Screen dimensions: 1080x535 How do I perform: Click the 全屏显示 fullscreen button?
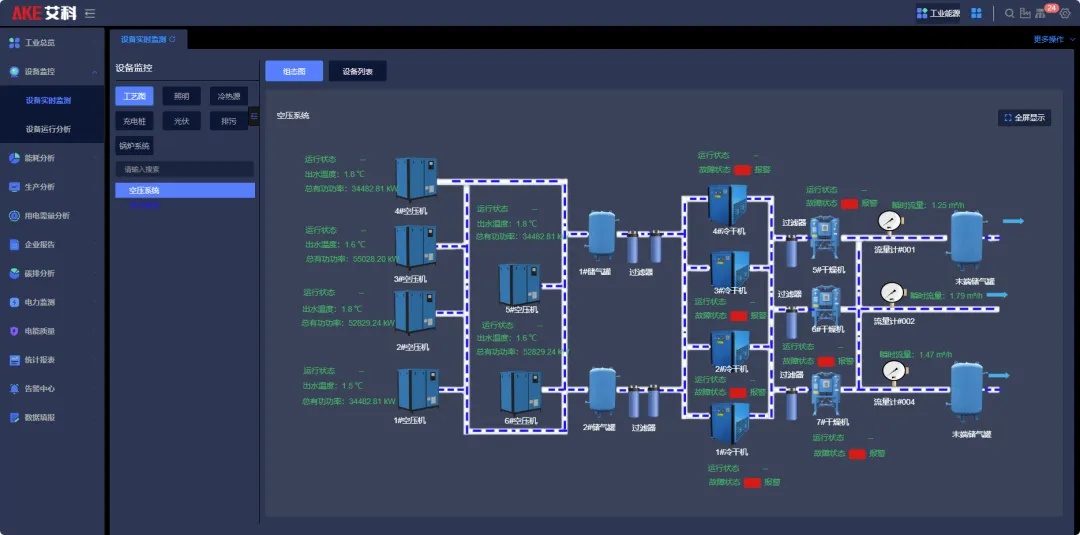[1024, 117]
